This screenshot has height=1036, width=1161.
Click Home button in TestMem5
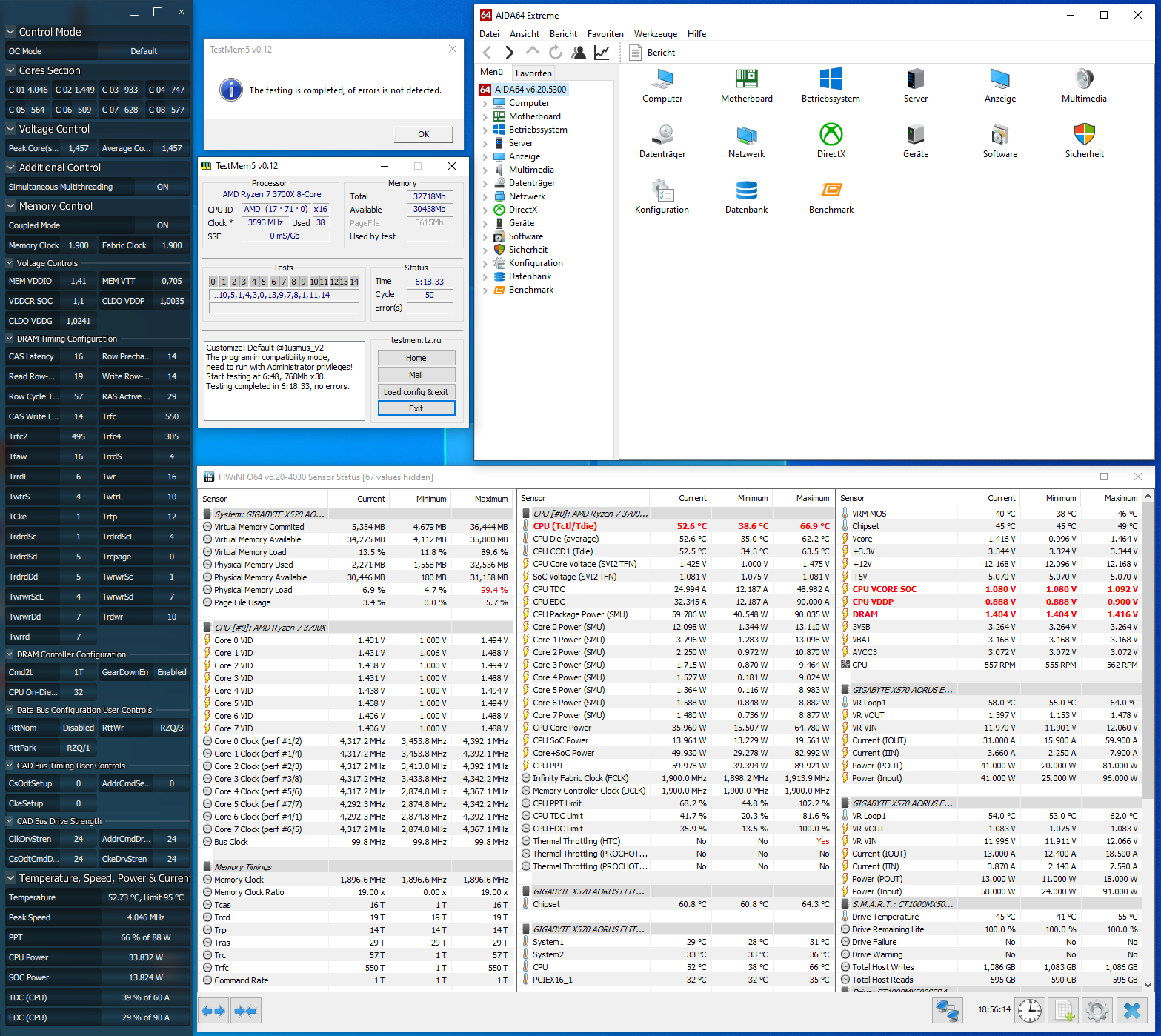pyautogui.click(x=416, y=358)
